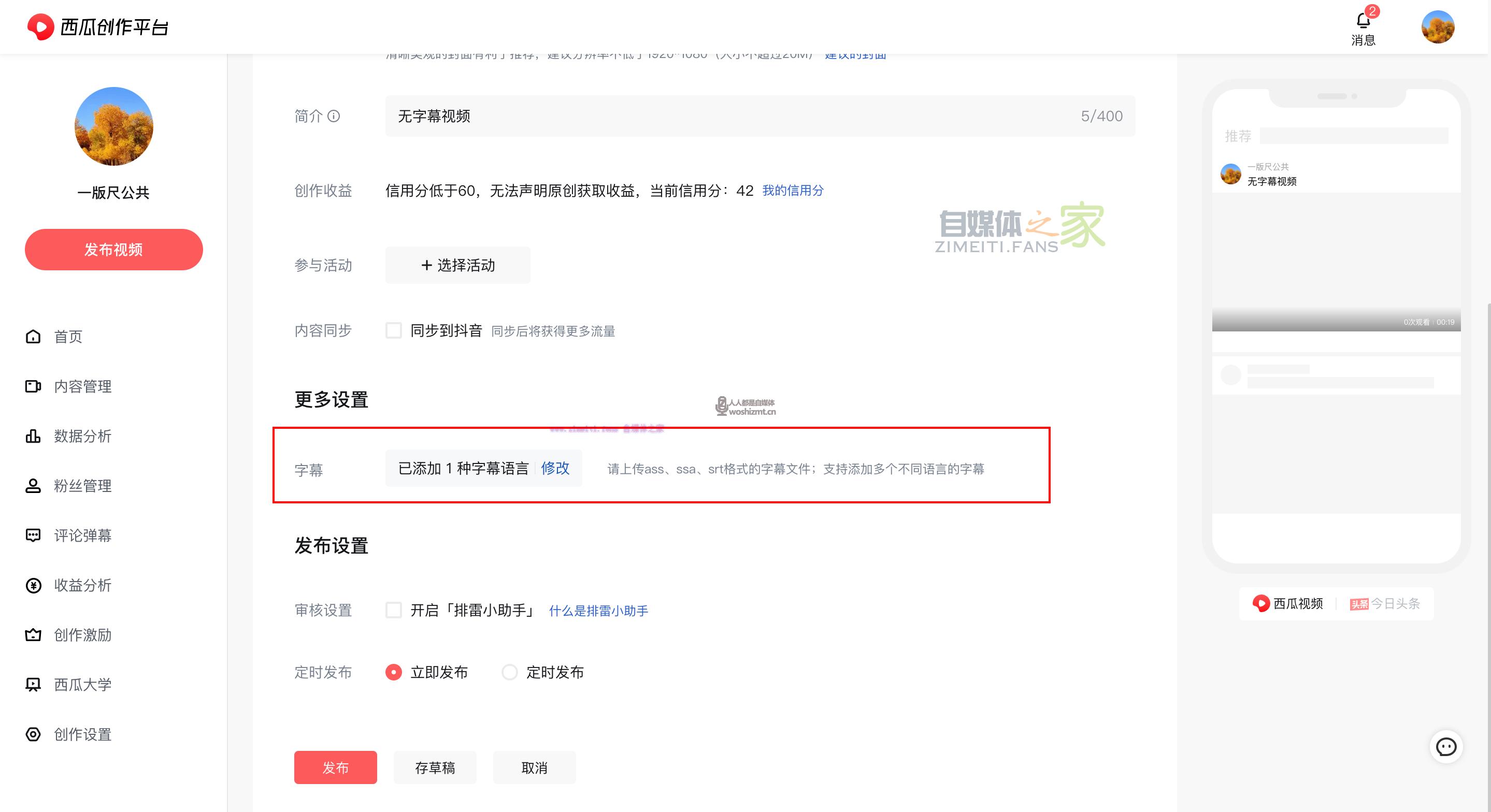Select the 定时发布 scheduling option

509,672
